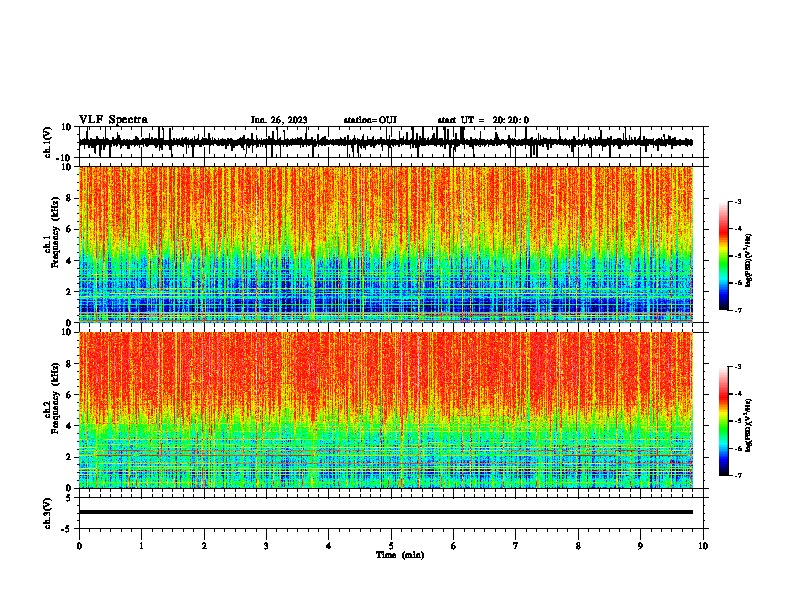Click the 5 tick label on time axis
This screenshot has width=792, height=612.
click(391, 546)
